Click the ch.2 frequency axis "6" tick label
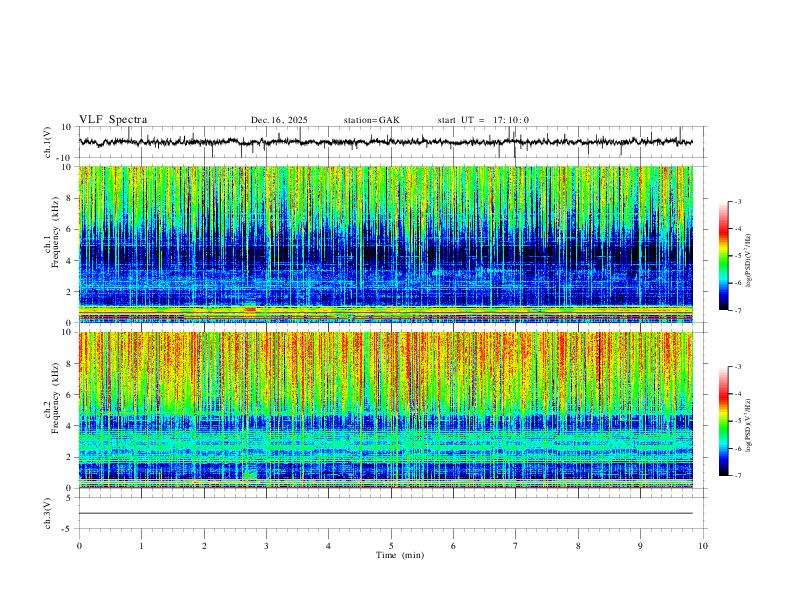Viewport: 792px width, 612px height. 70,395
